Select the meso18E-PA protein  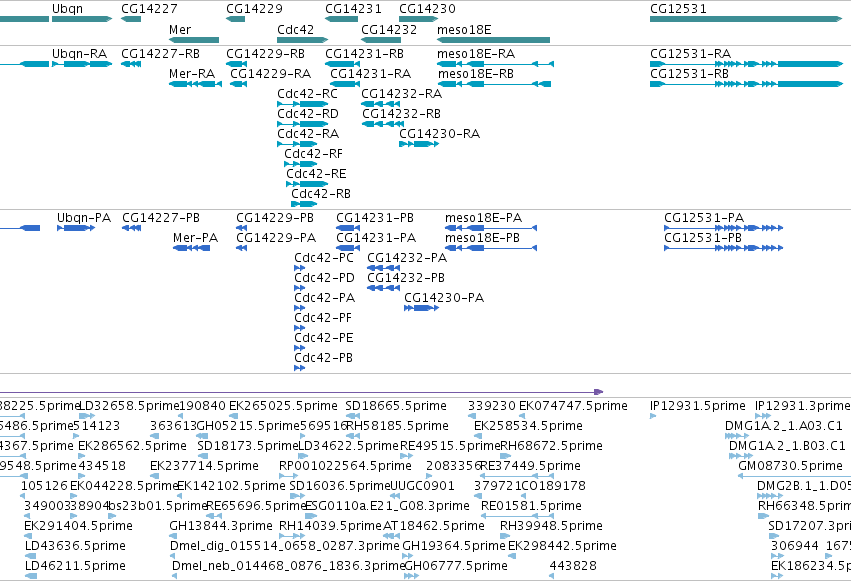(x=491, y=228)
